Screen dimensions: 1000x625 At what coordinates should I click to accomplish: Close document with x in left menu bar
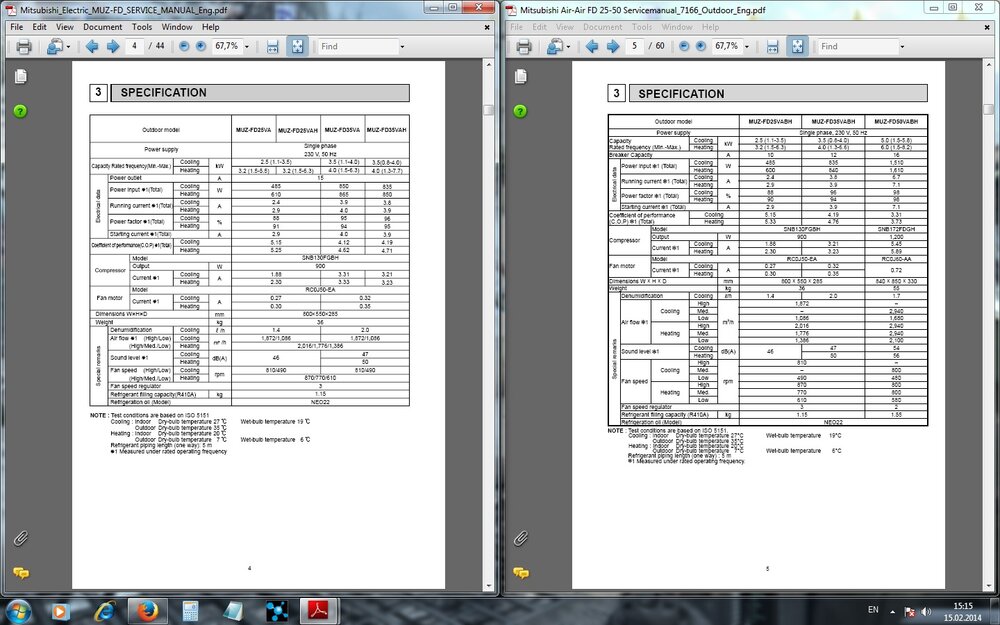[487, 27]
